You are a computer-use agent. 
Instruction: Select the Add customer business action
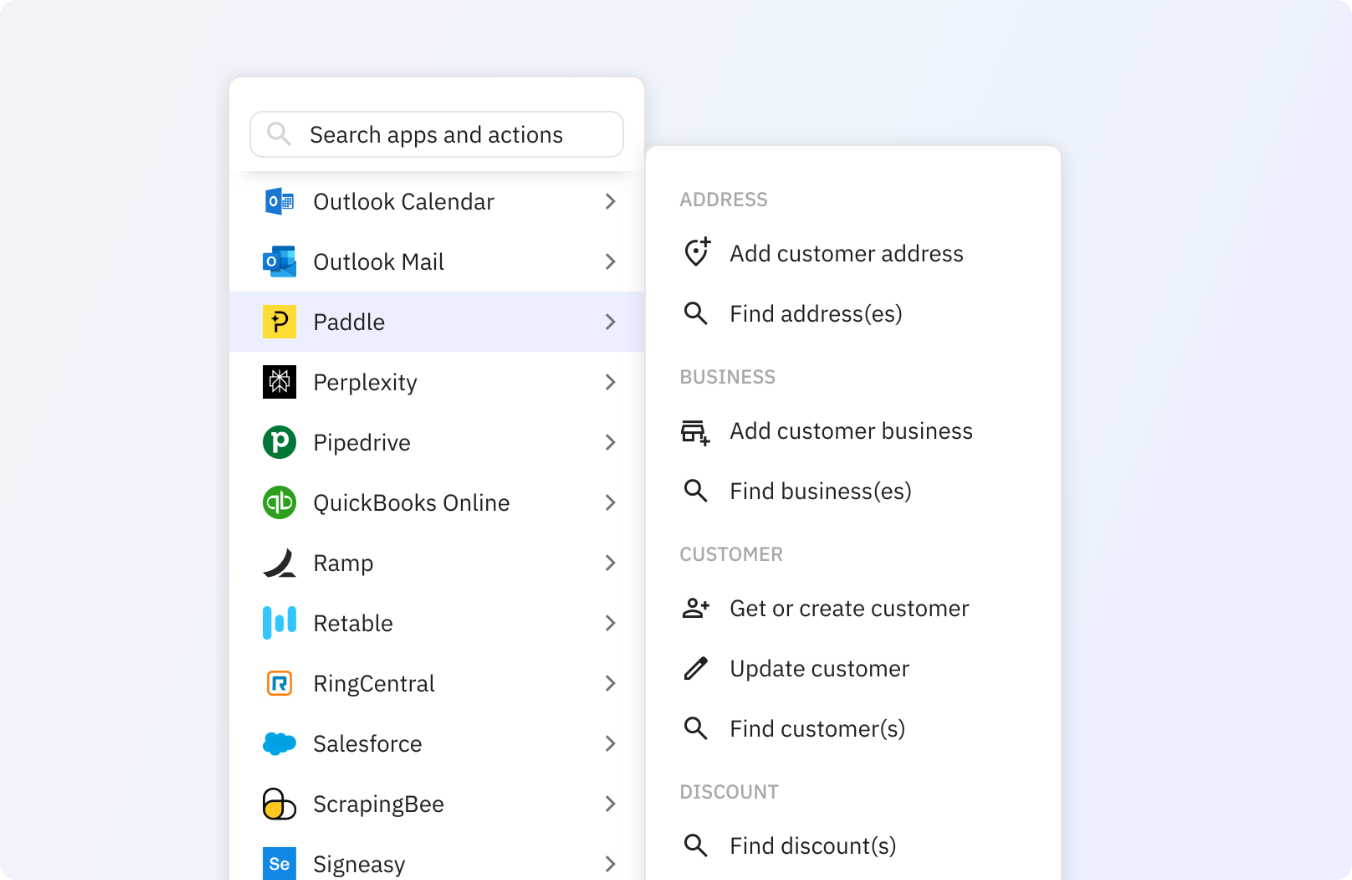tap(853, 431)
